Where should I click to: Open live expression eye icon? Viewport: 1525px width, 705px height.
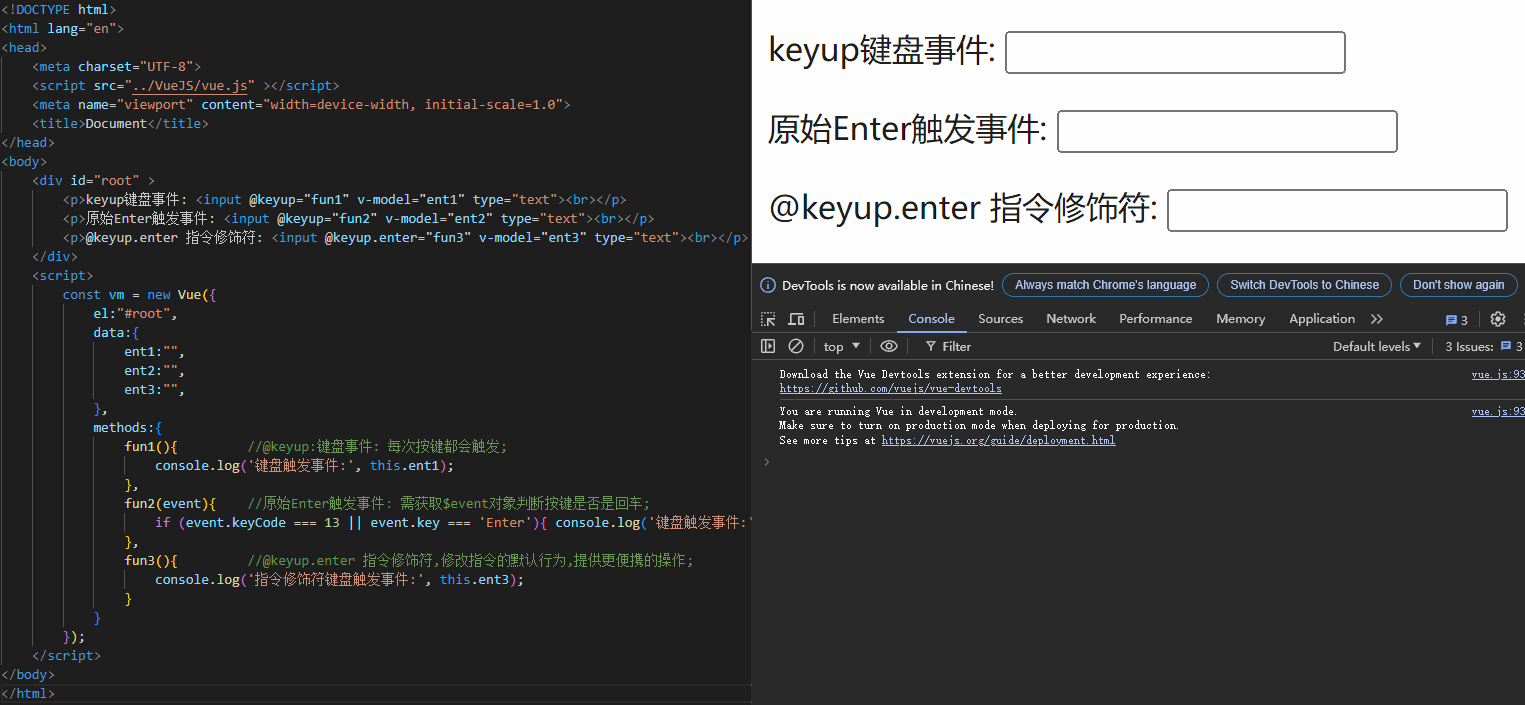tap(889, 346)
